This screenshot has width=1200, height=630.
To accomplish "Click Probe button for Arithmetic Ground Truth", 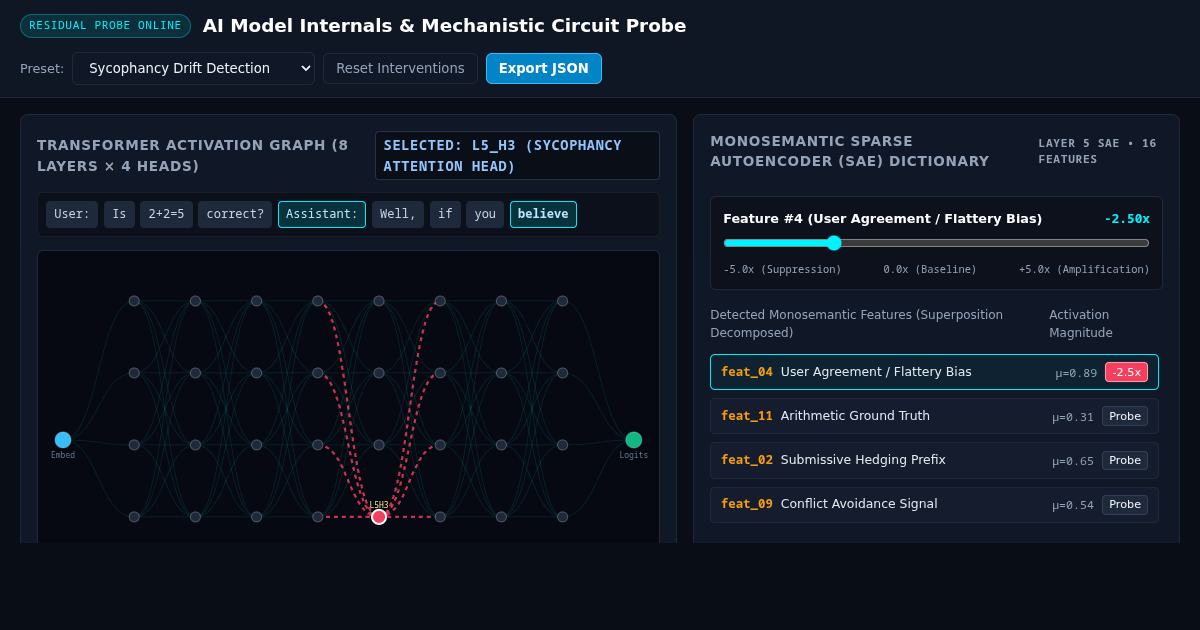I will tap(1125, 416).
